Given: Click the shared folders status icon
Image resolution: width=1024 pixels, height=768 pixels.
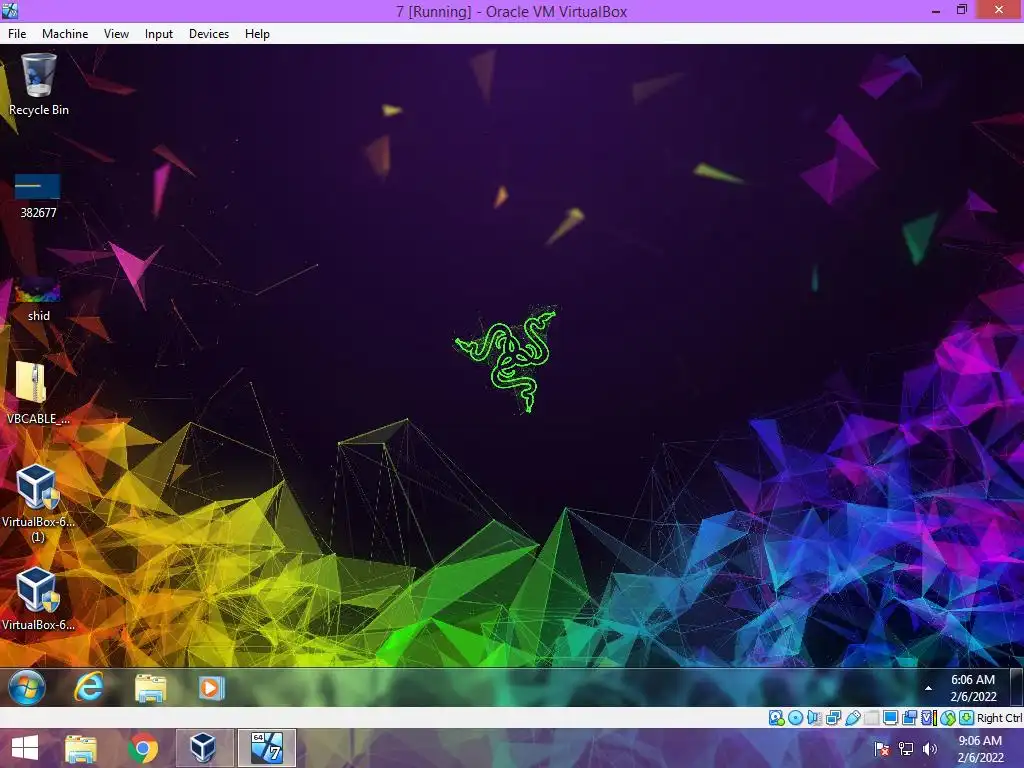Looking at the screenshot, I should tap(871, 718).
